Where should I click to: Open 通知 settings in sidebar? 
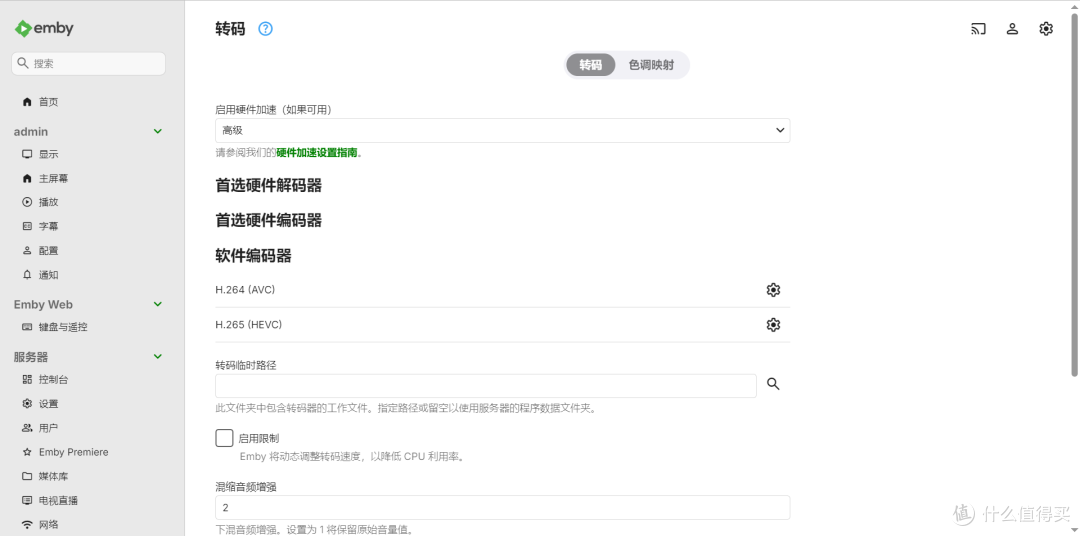(48, 275)
